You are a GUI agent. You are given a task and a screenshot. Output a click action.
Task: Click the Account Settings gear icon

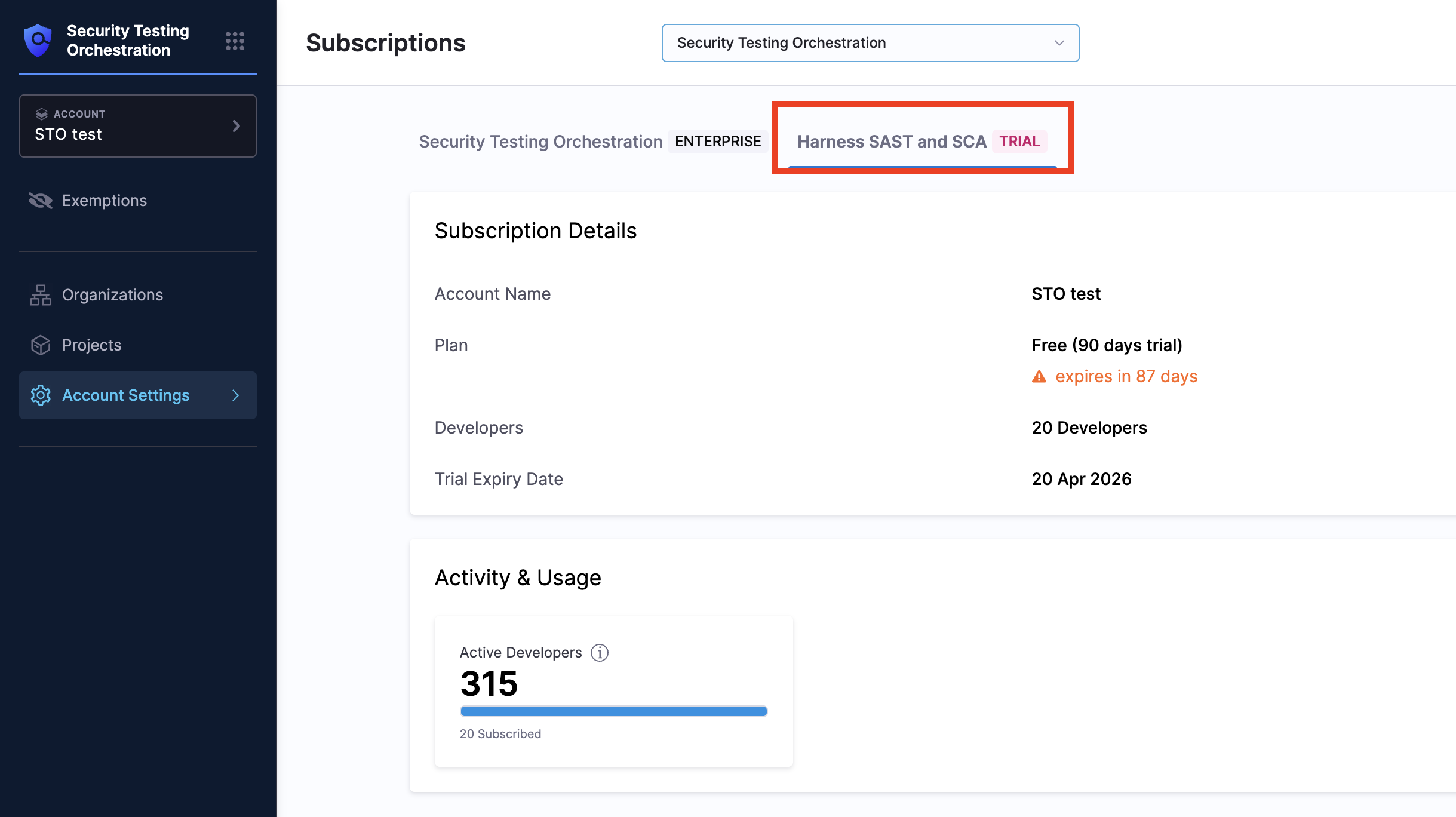[x=40, y=395]
